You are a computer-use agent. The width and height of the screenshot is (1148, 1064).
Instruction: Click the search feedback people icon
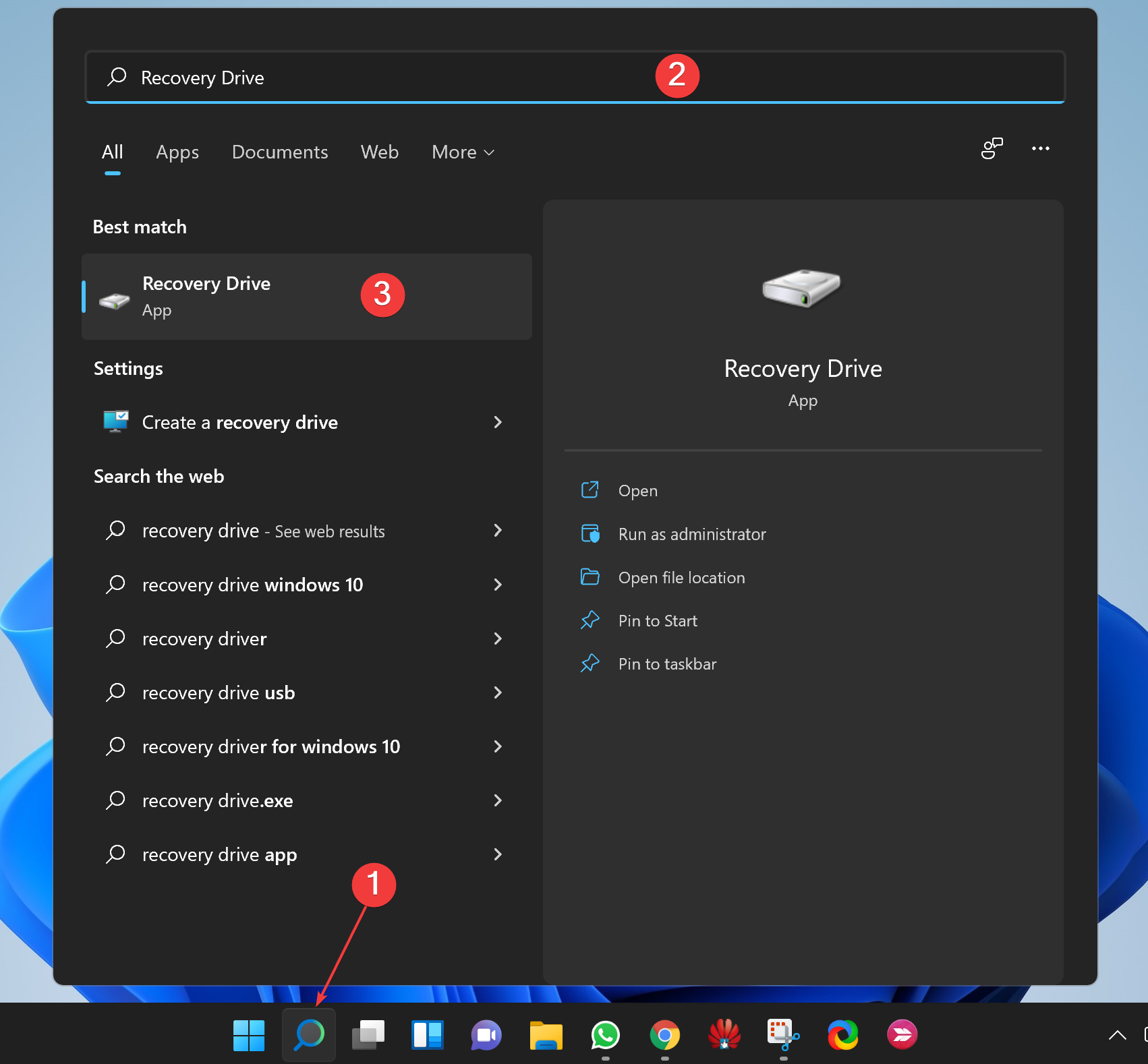pos(992,148)
